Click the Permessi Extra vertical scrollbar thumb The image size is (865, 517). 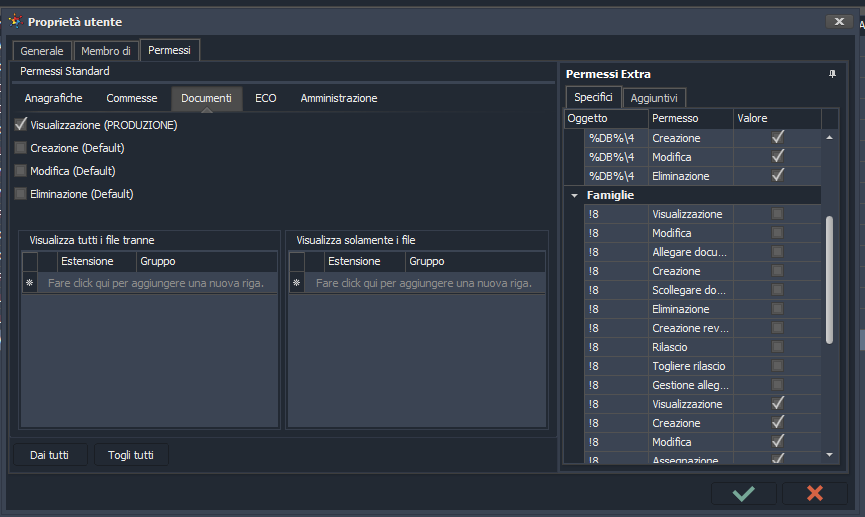[829, 280]
